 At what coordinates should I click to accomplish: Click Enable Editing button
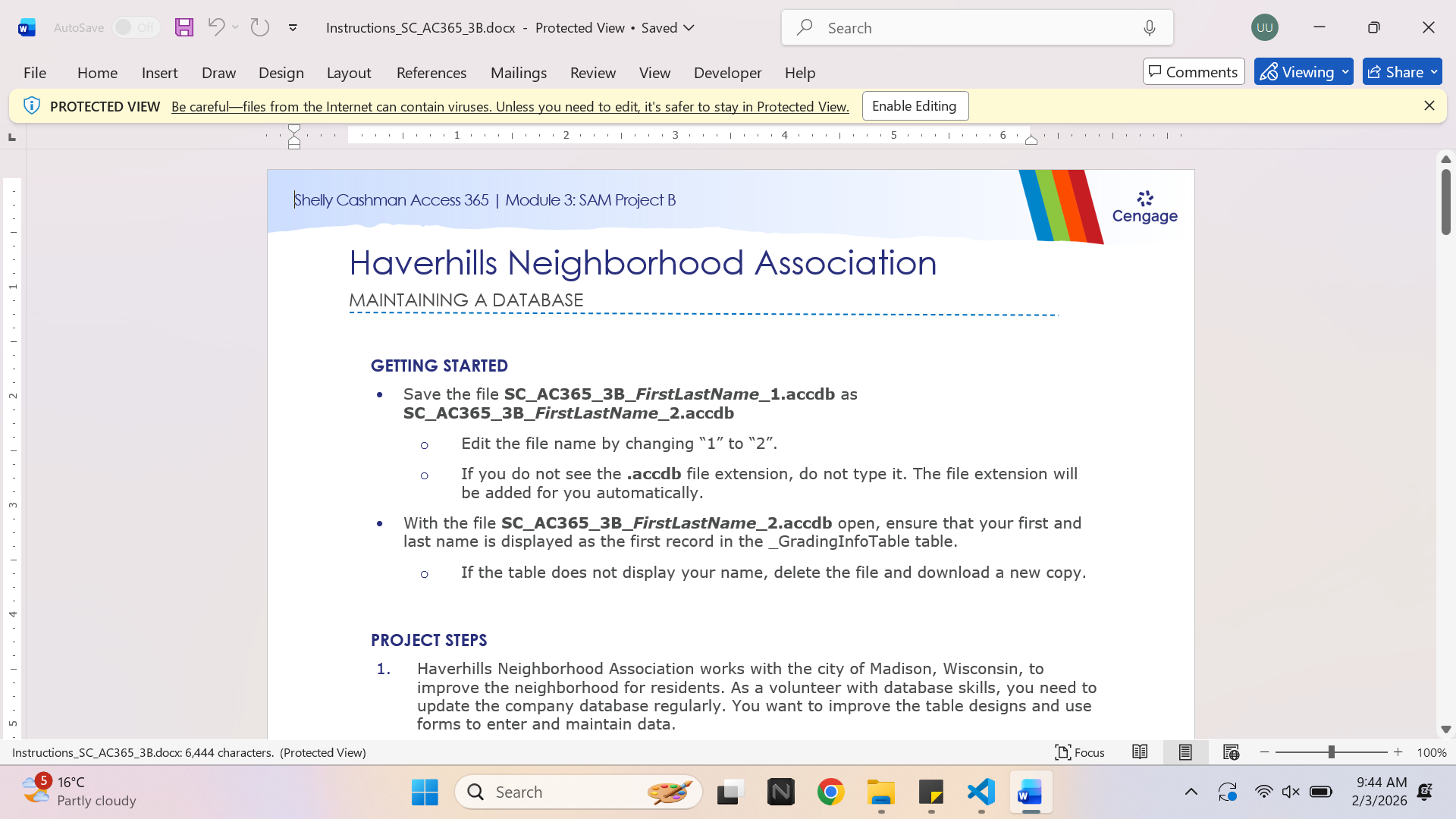tap(915, 106)
